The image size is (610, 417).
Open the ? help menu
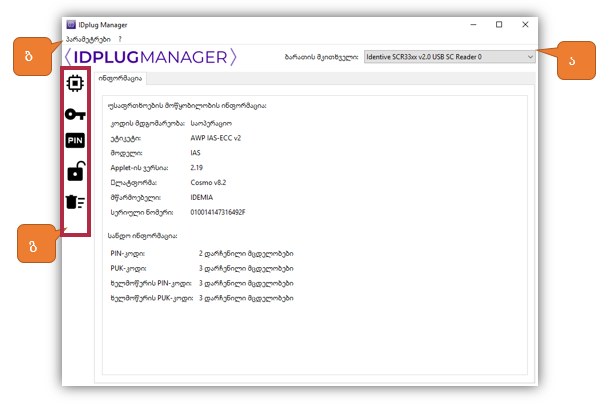click(x=119, y=39)
